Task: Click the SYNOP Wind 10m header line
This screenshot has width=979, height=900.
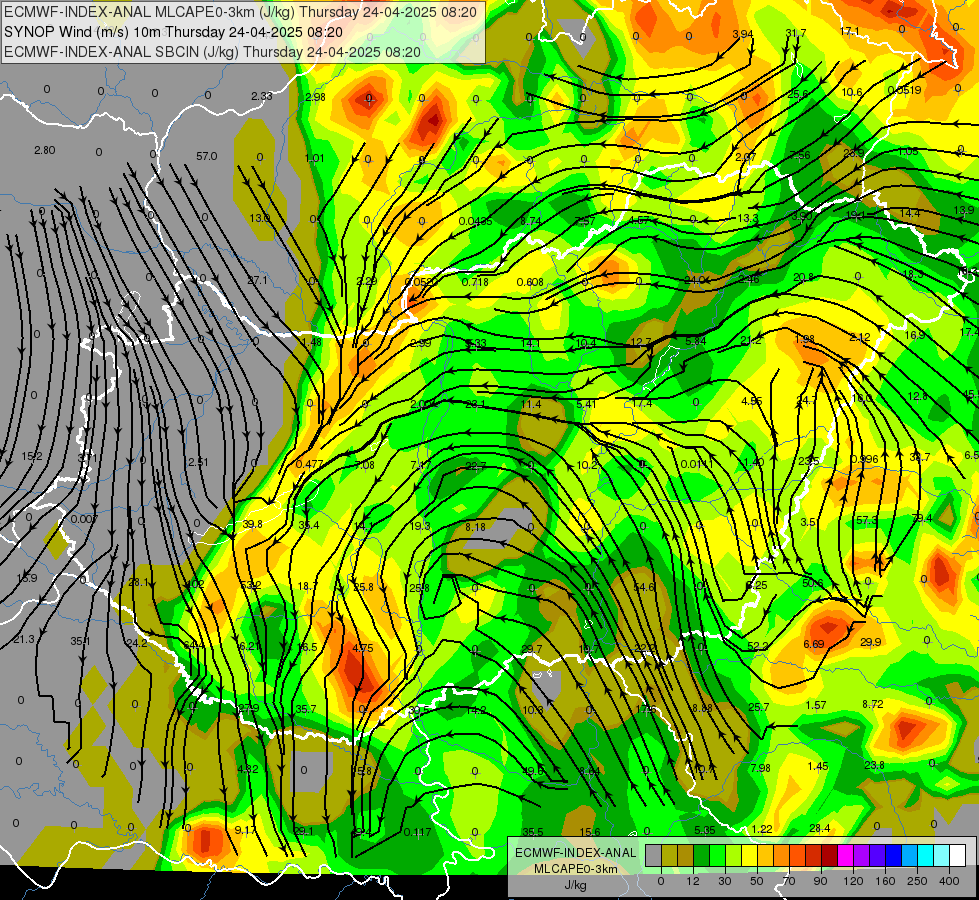Action: (173, 32)
